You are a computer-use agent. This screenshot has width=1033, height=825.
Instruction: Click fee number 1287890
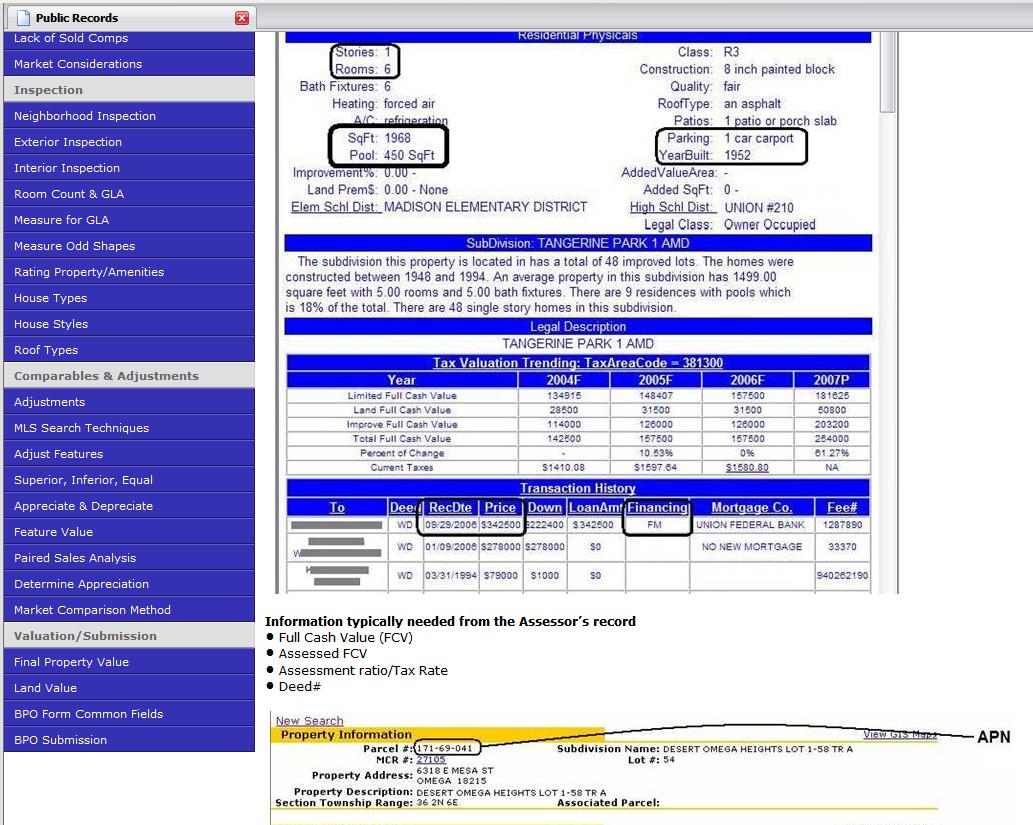pos(842,525)
